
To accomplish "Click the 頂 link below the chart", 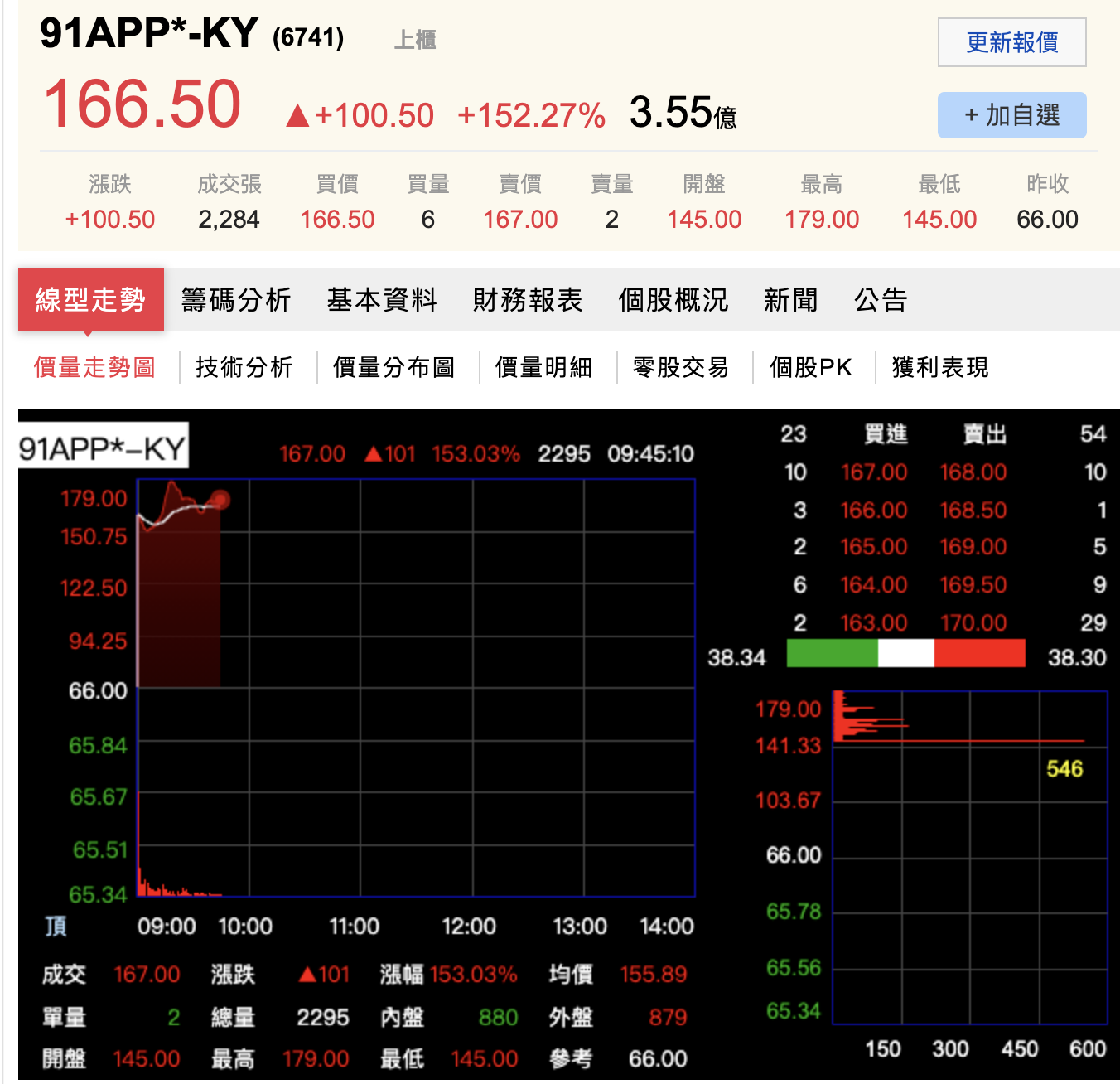I will (x=56, y=927).
